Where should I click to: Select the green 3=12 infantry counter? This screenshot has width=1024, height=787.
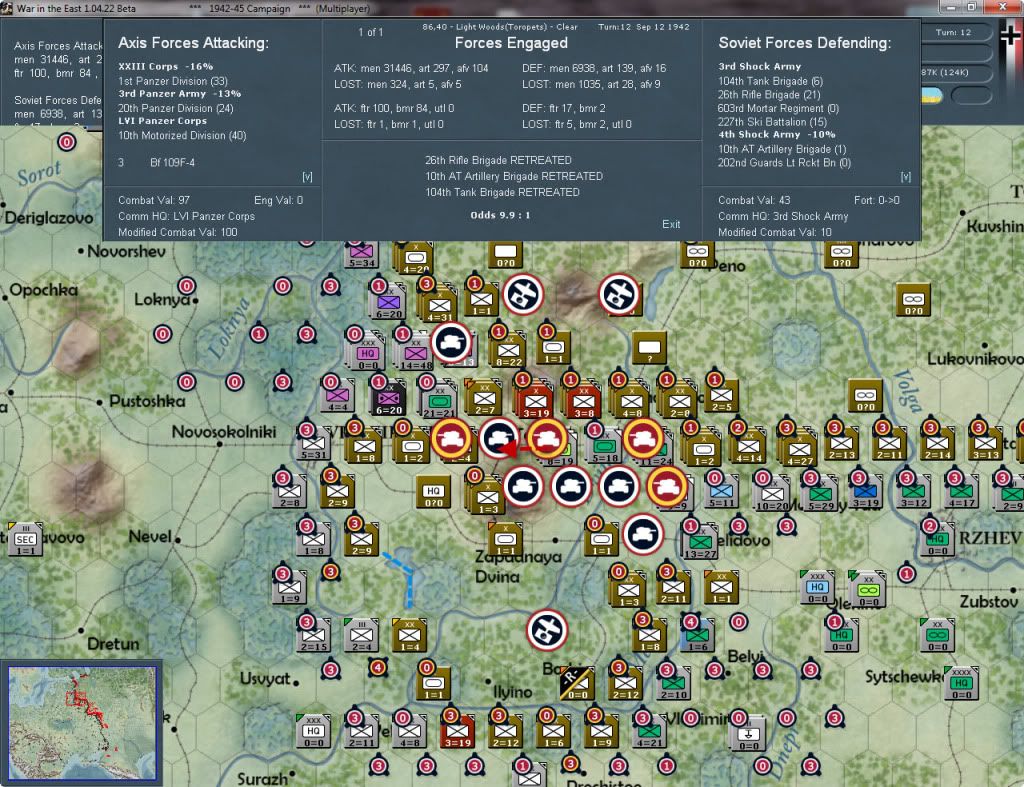(x=914, y=492)
